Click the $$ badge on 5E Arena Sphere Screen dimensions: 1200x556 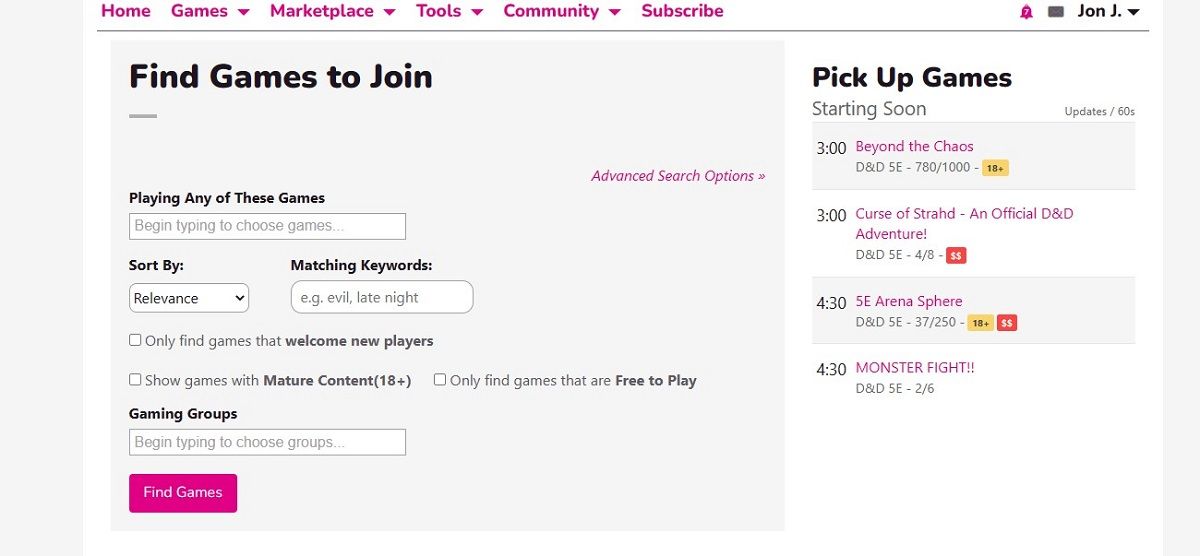coord(1007,323)
